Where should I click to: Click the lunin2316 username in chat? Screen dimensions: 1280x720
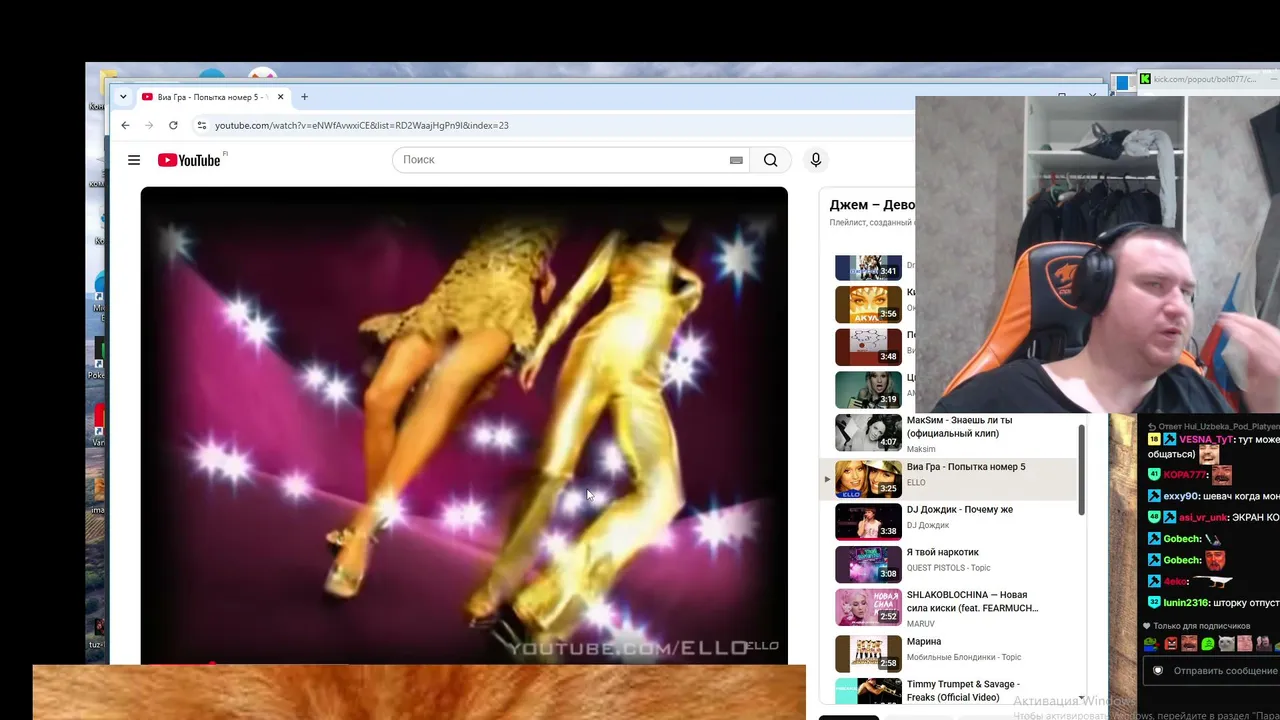tap(1186, 603)
